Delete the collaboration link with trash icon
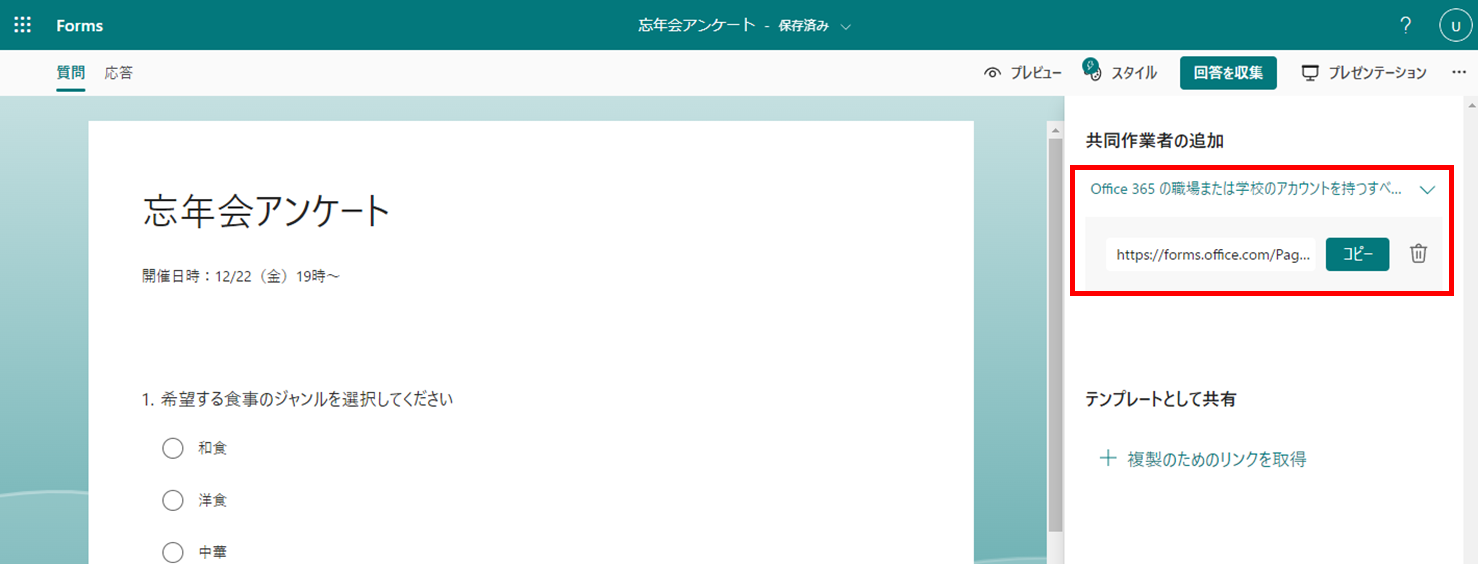The width and height of the screenshot is (1478, 564). pos(1418,254)
